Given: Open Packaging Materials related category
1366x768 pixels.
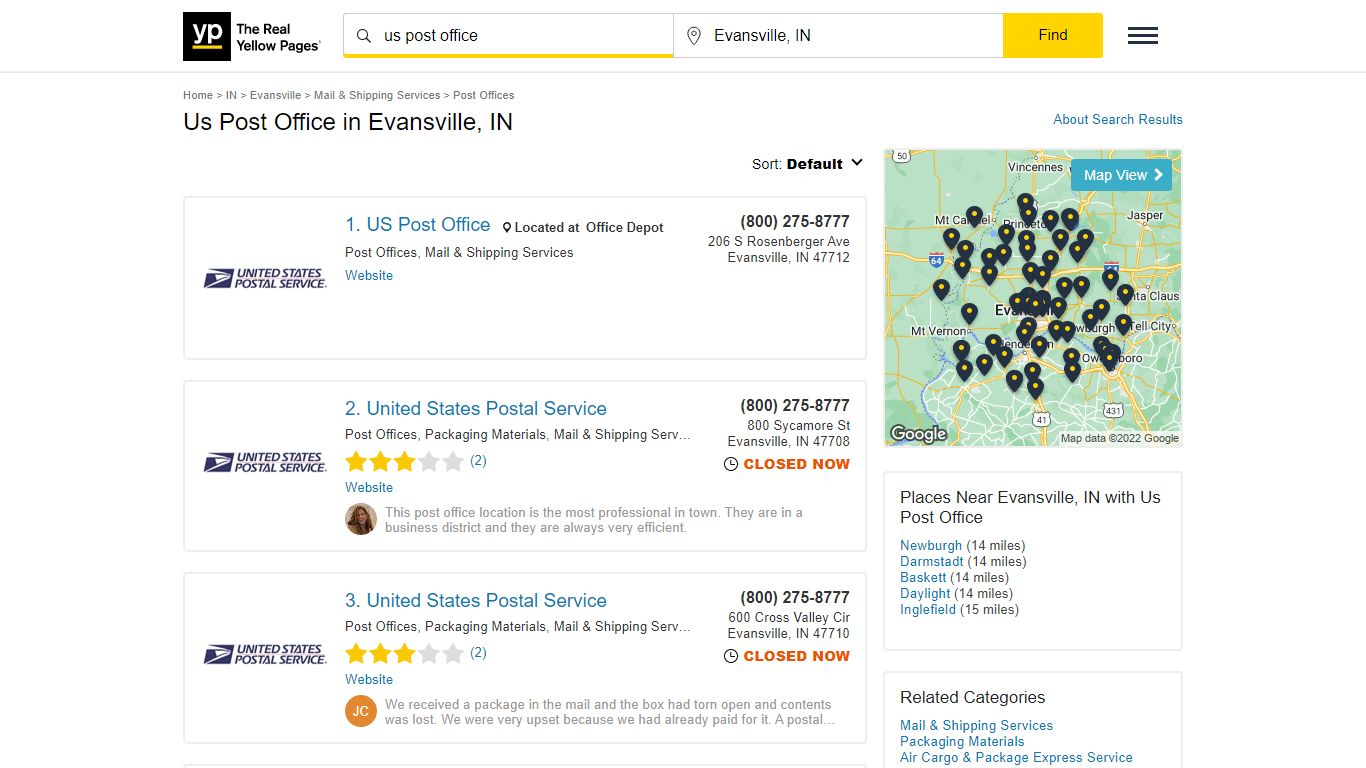Looking at the screenshot, I should [x=962, y=742].
